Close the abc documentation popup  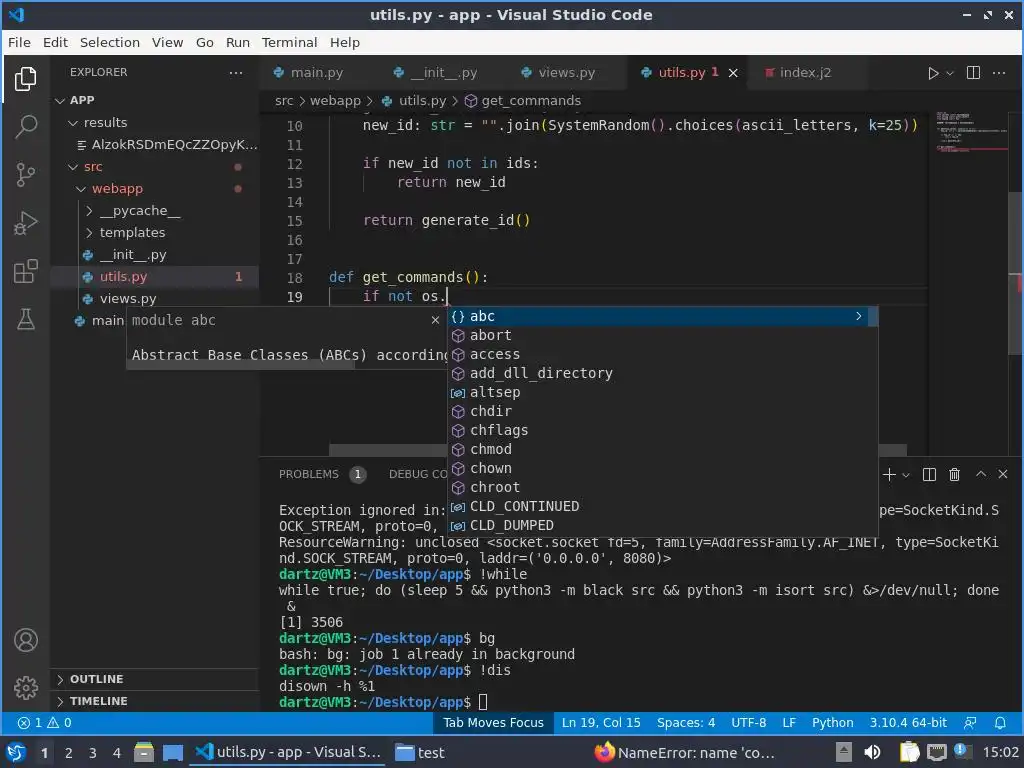click(x=436, y=319)
